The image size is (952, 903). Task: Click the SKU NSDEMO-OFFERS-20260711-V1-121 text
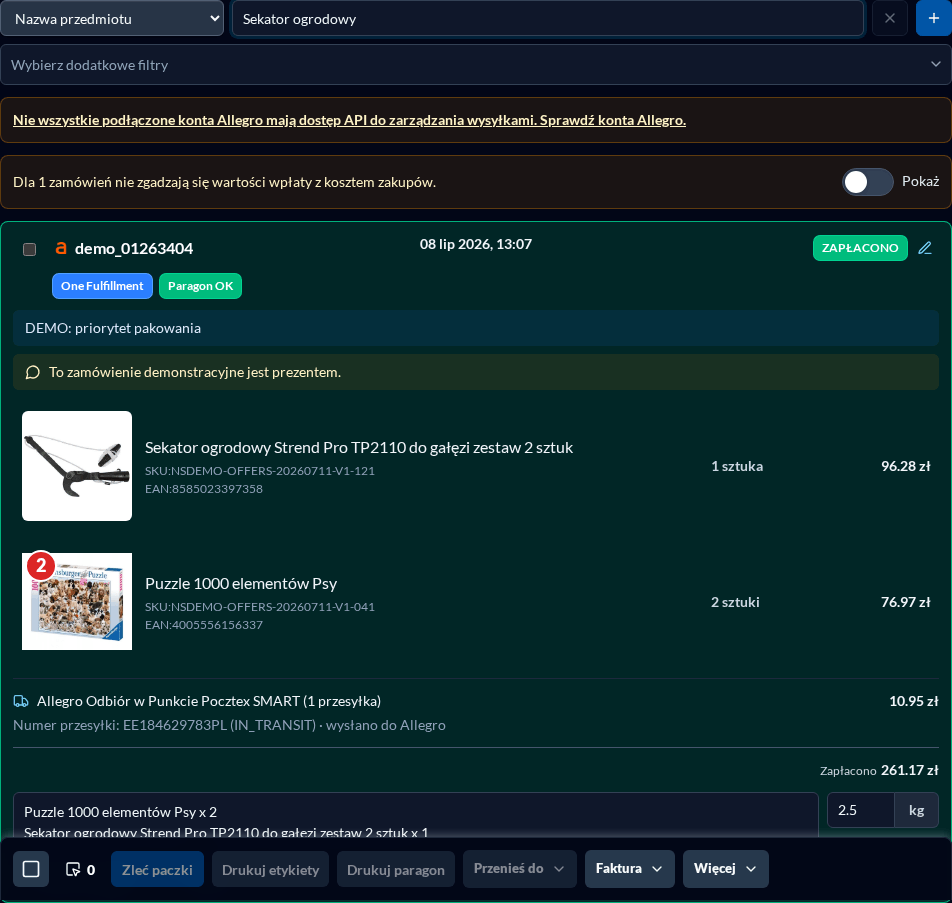260,471
